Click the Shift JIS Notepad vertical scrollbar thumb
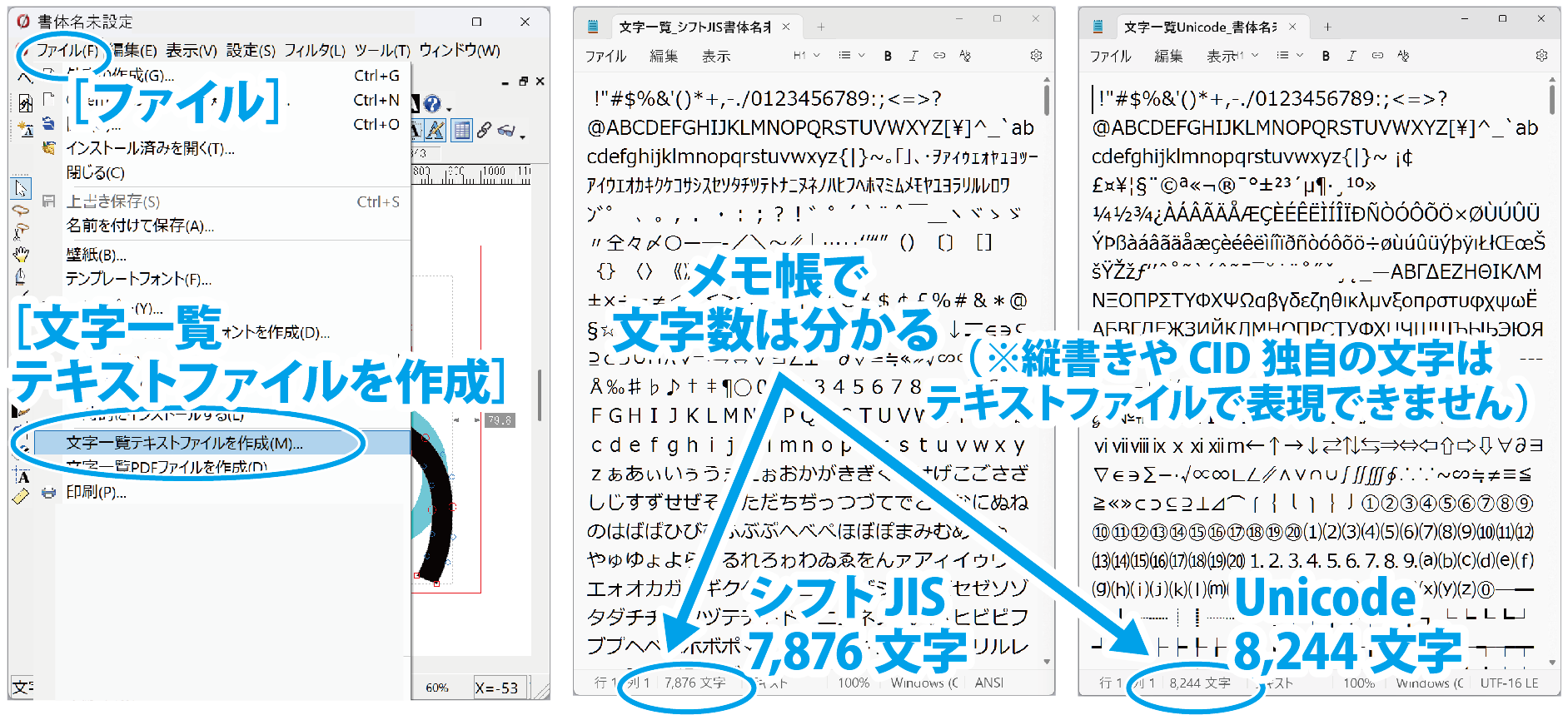This screenshot has height=720, width=1568. click(x=1046, y=98)
